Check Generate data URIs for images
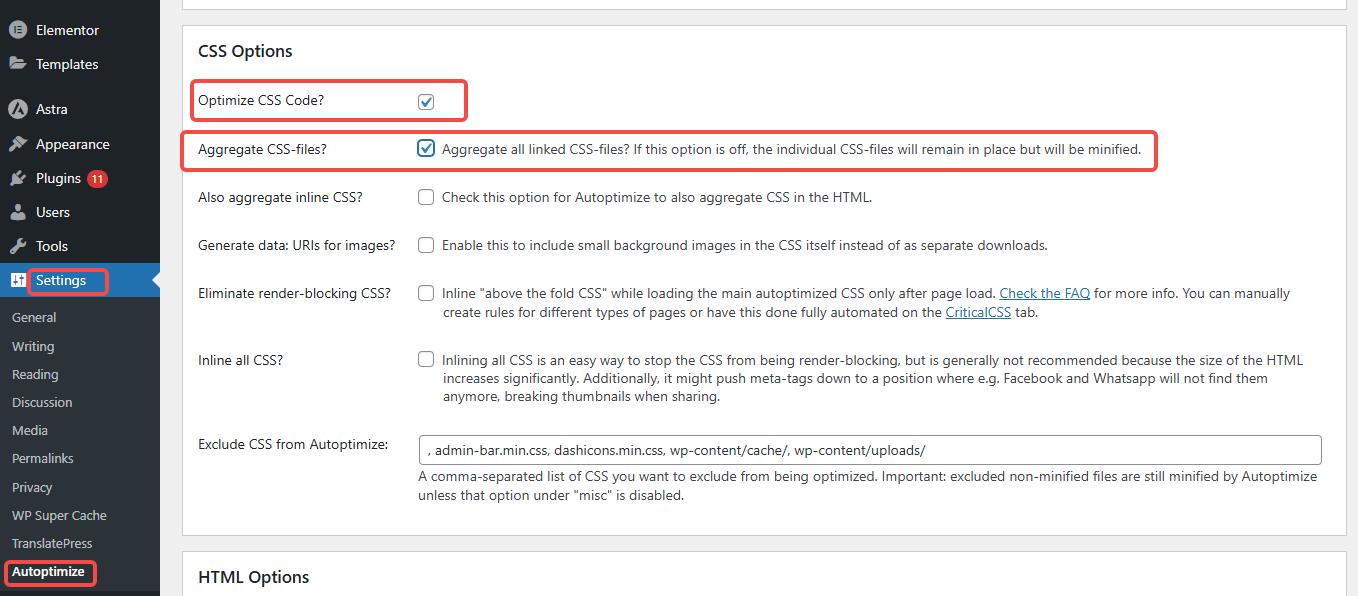This screenshot has width=1358, height=596. click(x=426, y=245)
